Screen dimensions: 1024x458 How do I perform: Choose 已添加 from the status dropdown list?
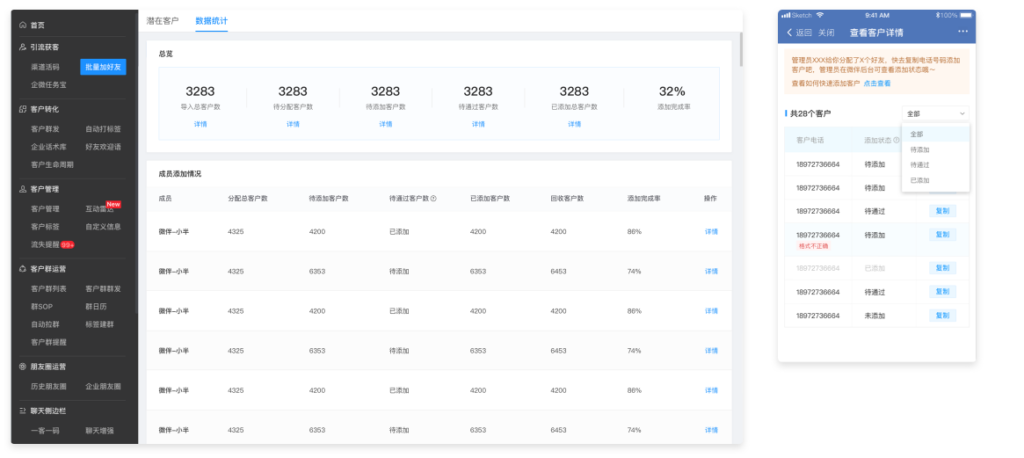point(919,180)
